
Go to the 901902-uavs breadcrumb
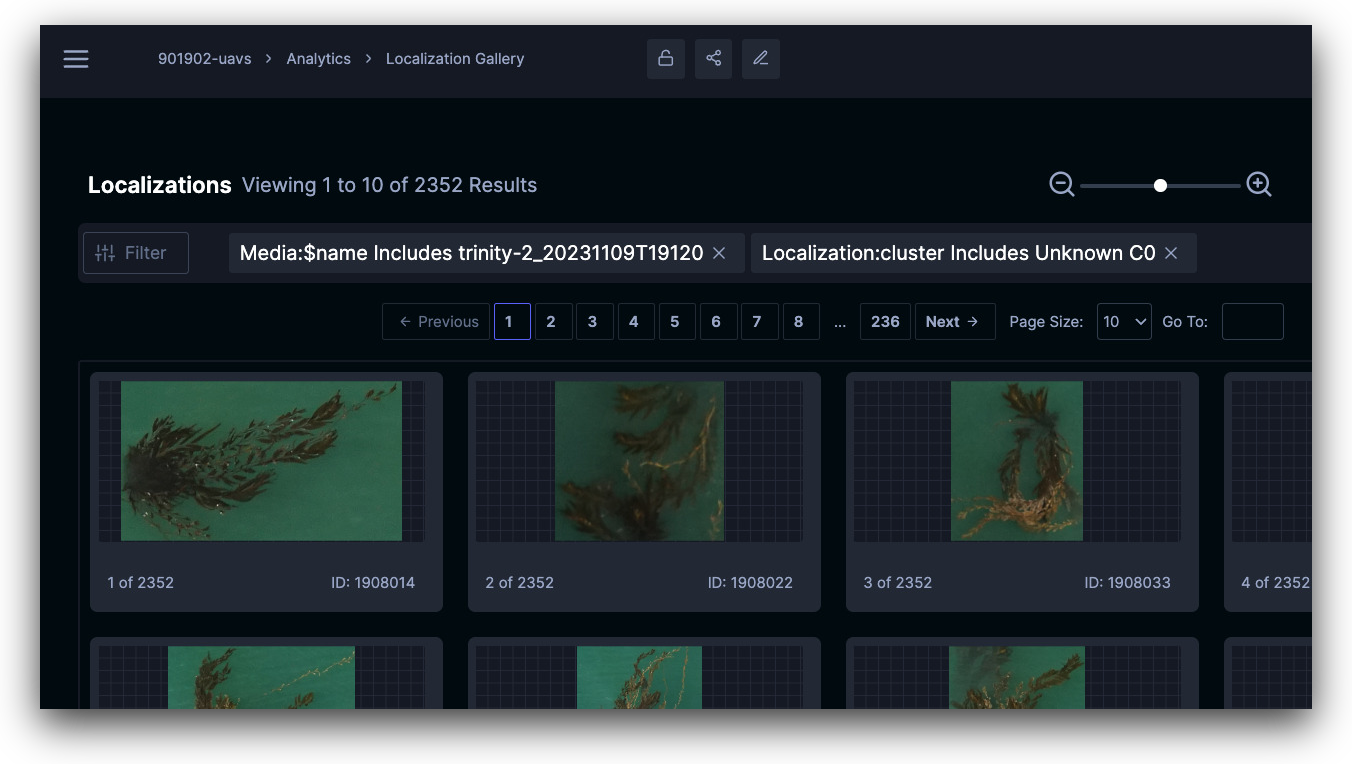(204, 59)
